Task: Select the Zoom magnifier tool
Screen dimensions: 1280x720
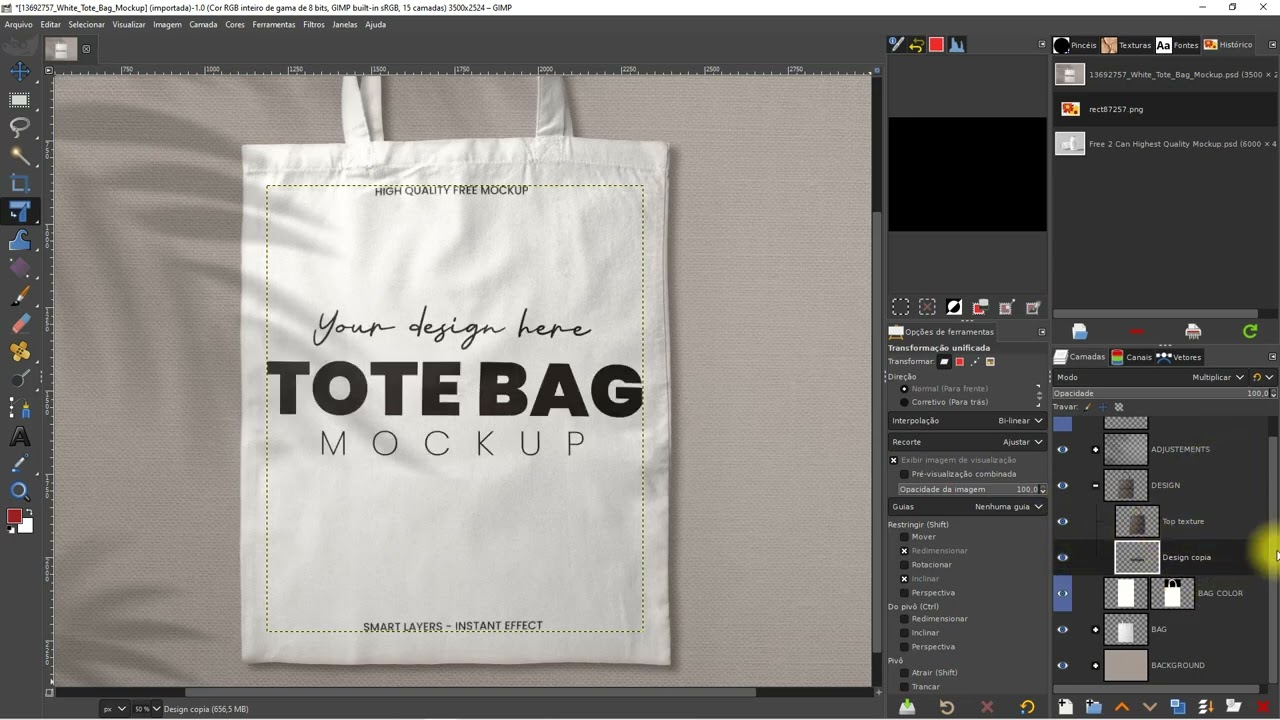Action: pos(19,491)
